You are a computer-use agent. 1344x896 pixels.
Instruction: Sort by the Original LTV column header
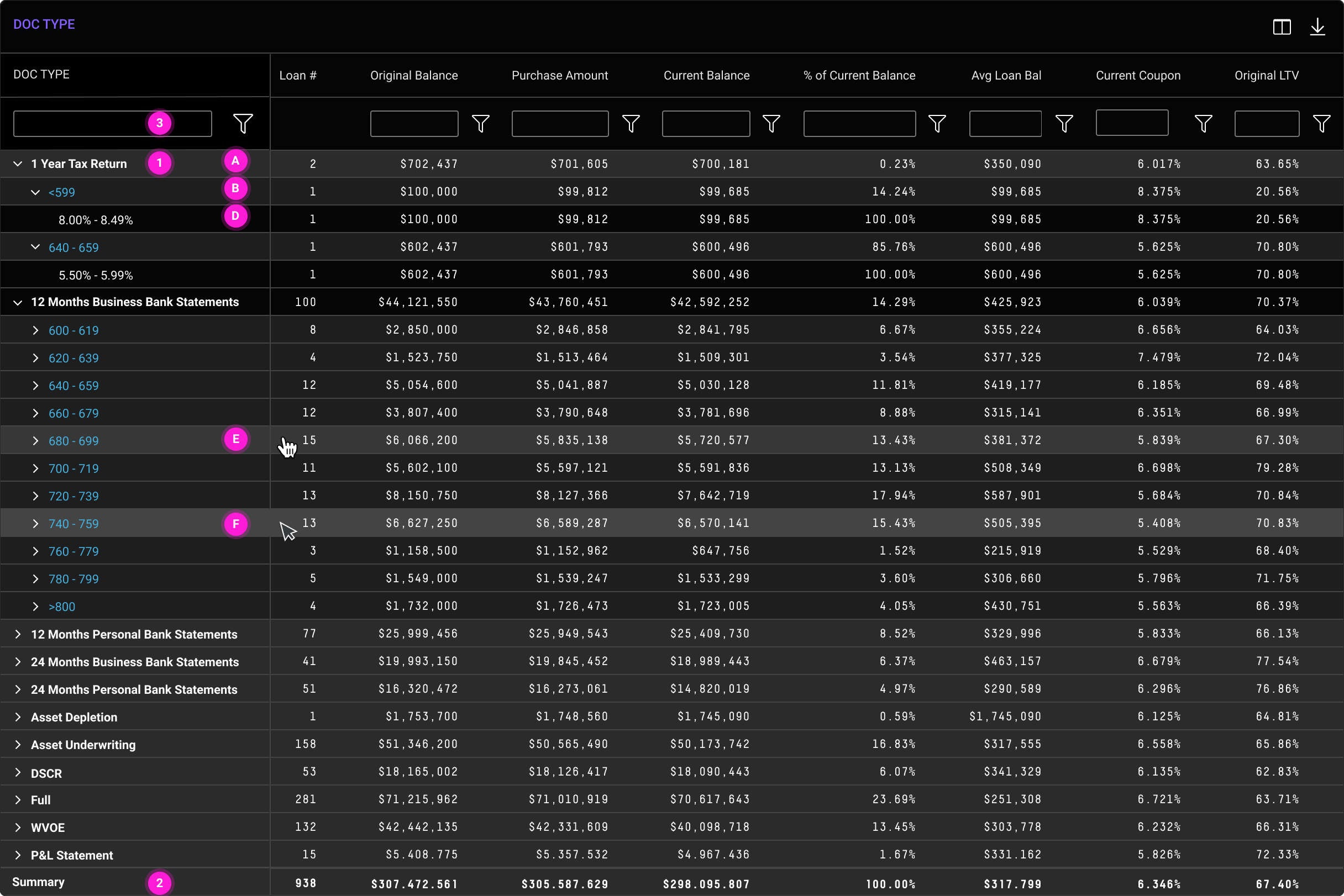[x=1266, y=76]
